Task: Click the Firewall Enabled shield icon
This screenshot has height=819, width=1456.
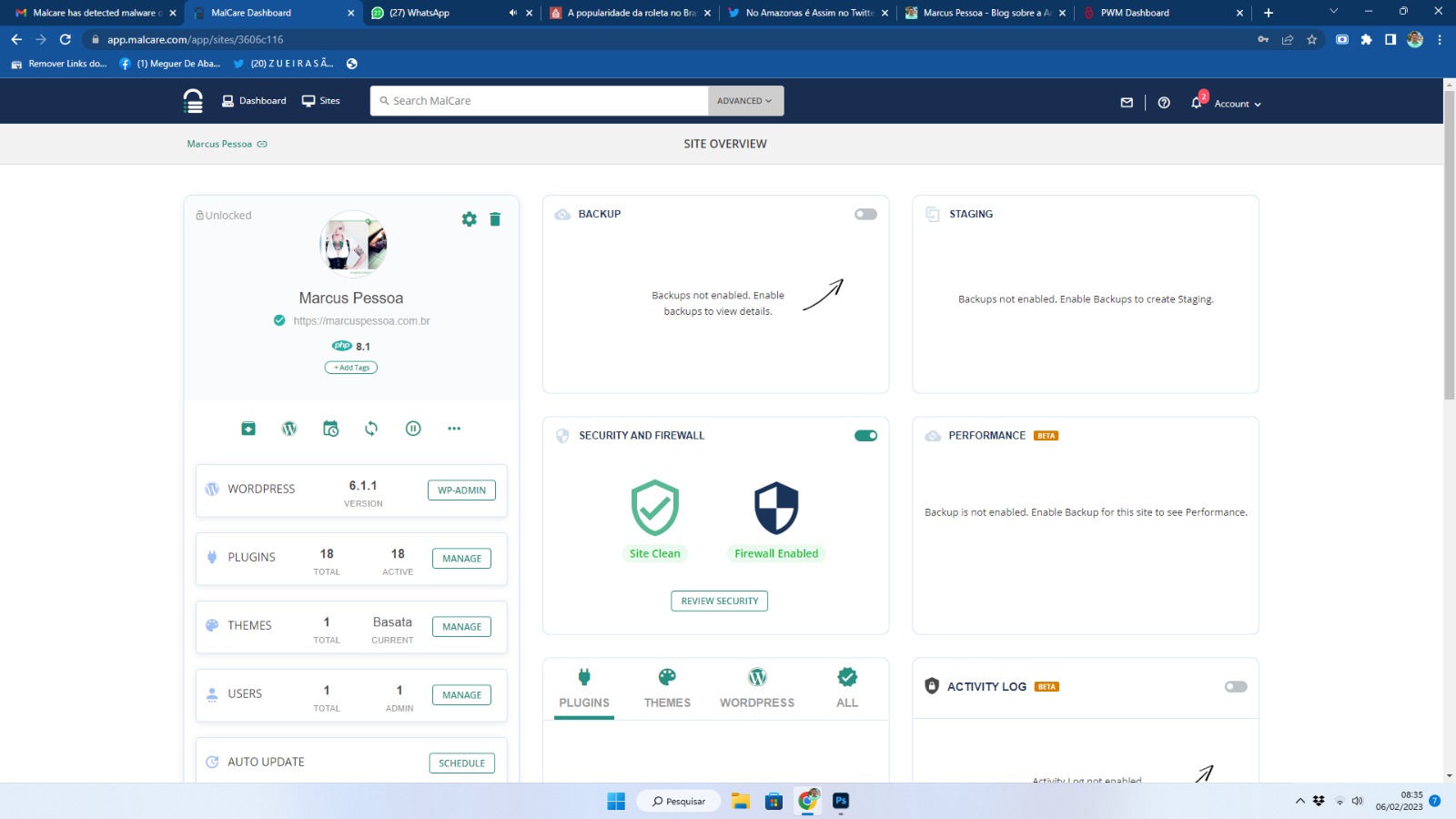Action: 776,508
